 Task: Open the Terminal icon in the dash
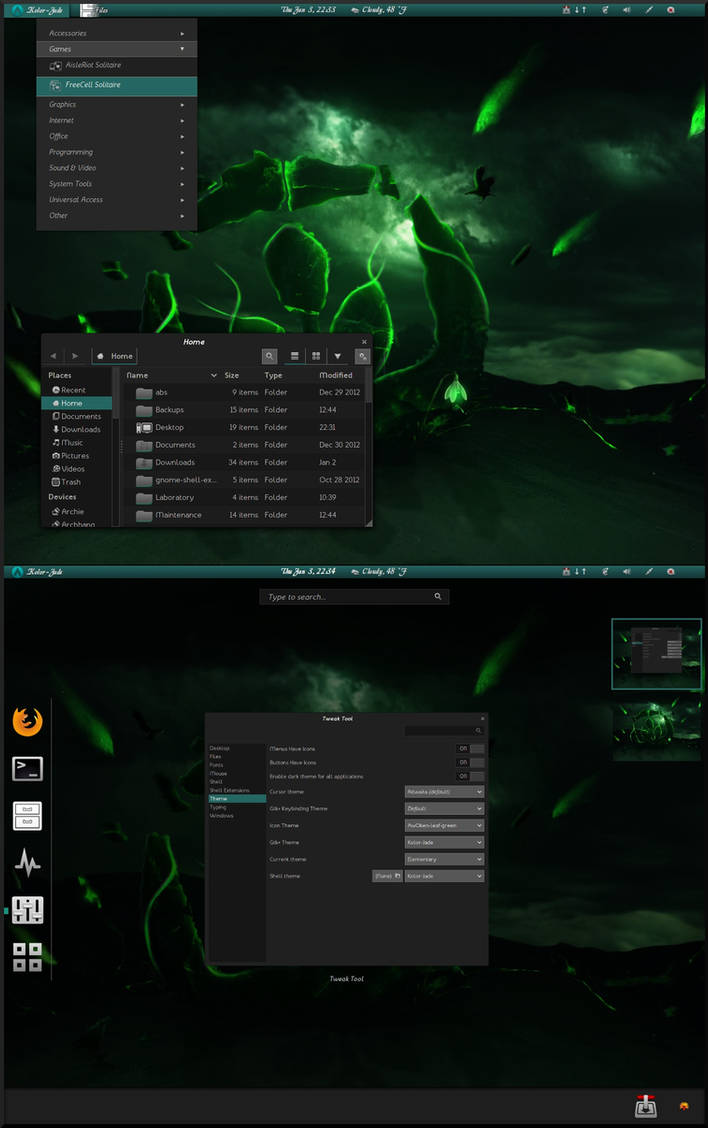[27, 768]
